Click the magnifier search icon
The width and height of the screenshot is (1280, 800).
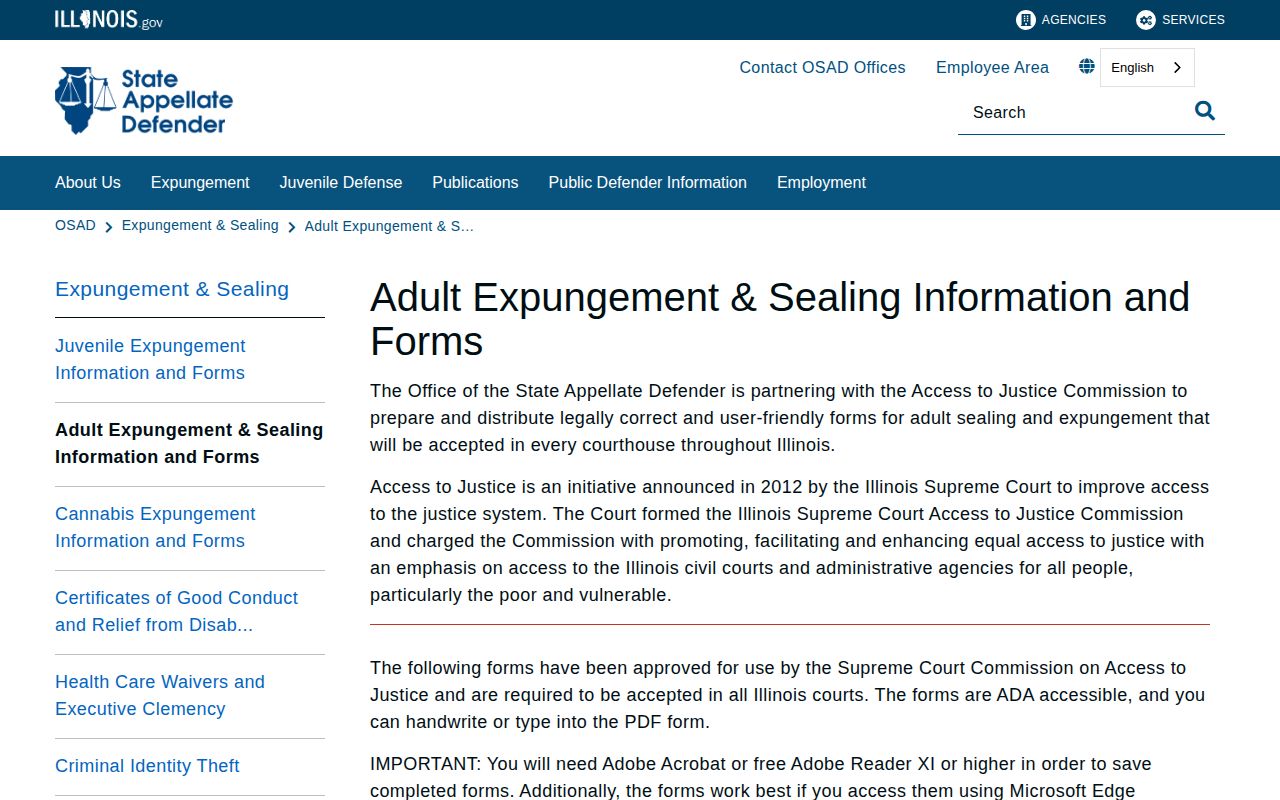pyautogui.click(x=1205, y=111)
